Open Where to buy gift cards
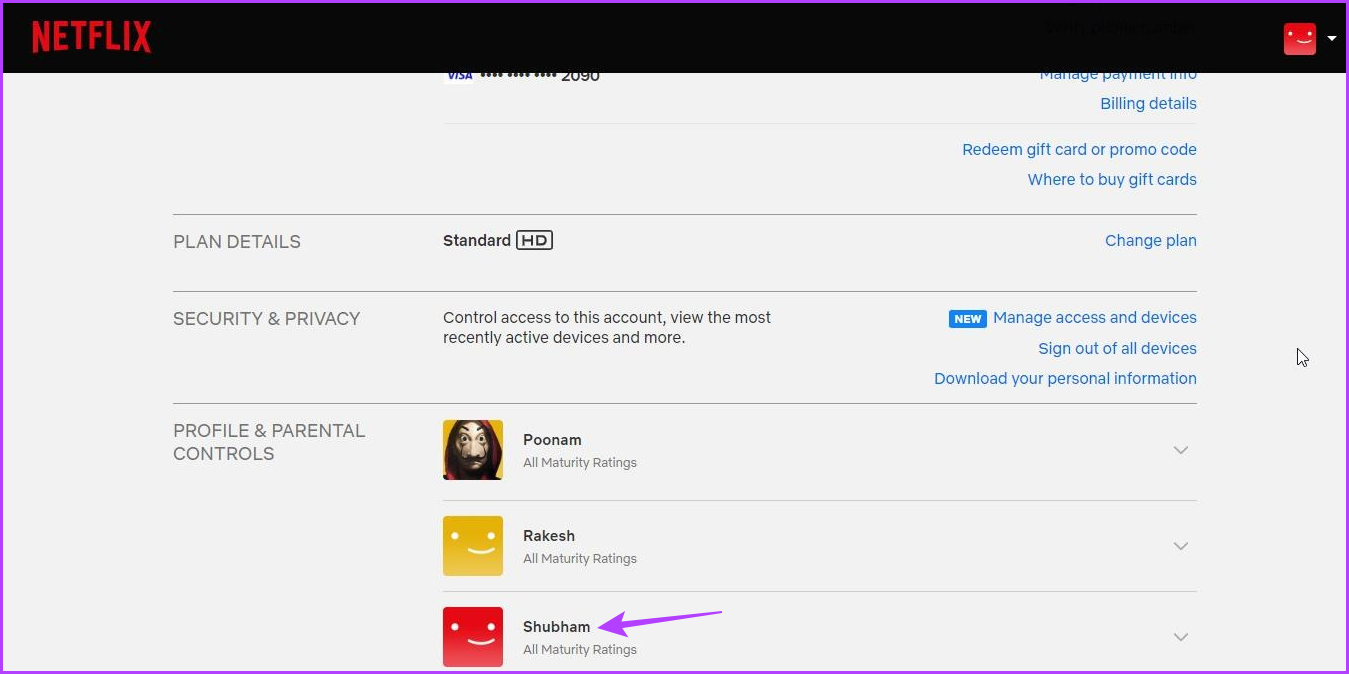Viewport: 1349px width, 674px height. (1112, 179)
